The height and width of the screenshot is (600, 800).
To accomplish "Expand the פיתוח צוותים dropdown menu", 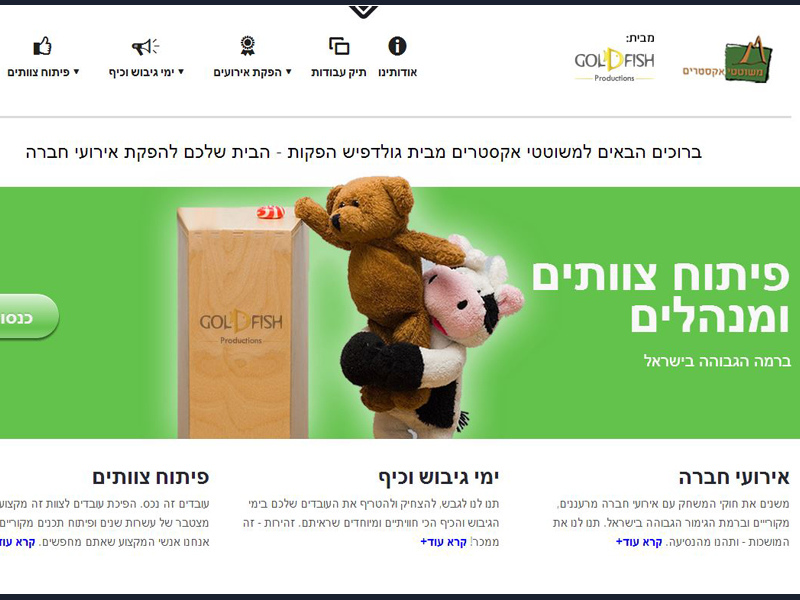I will point(43,72).
